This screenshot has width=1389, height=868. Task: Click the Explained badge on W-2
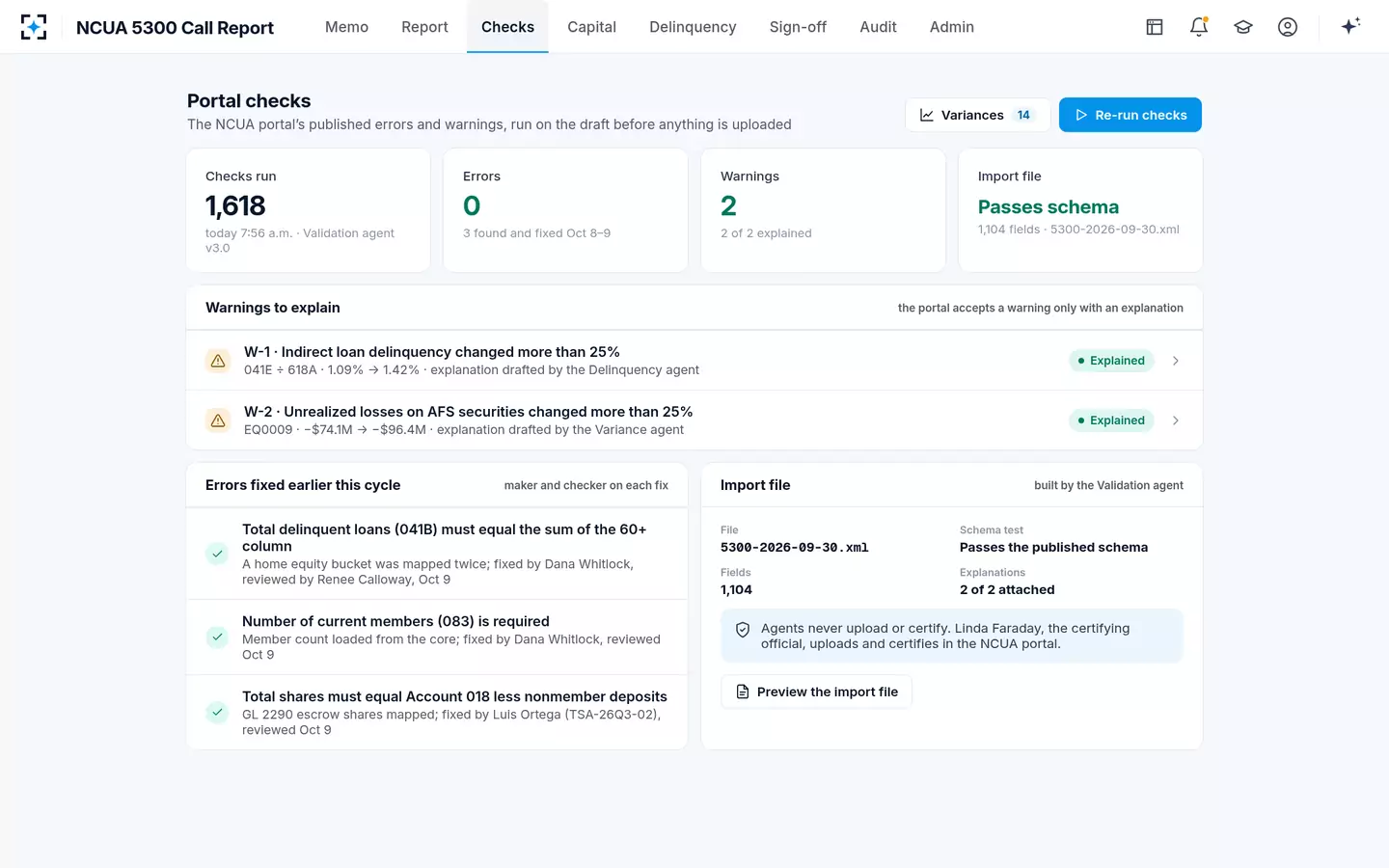point(1111,420)
